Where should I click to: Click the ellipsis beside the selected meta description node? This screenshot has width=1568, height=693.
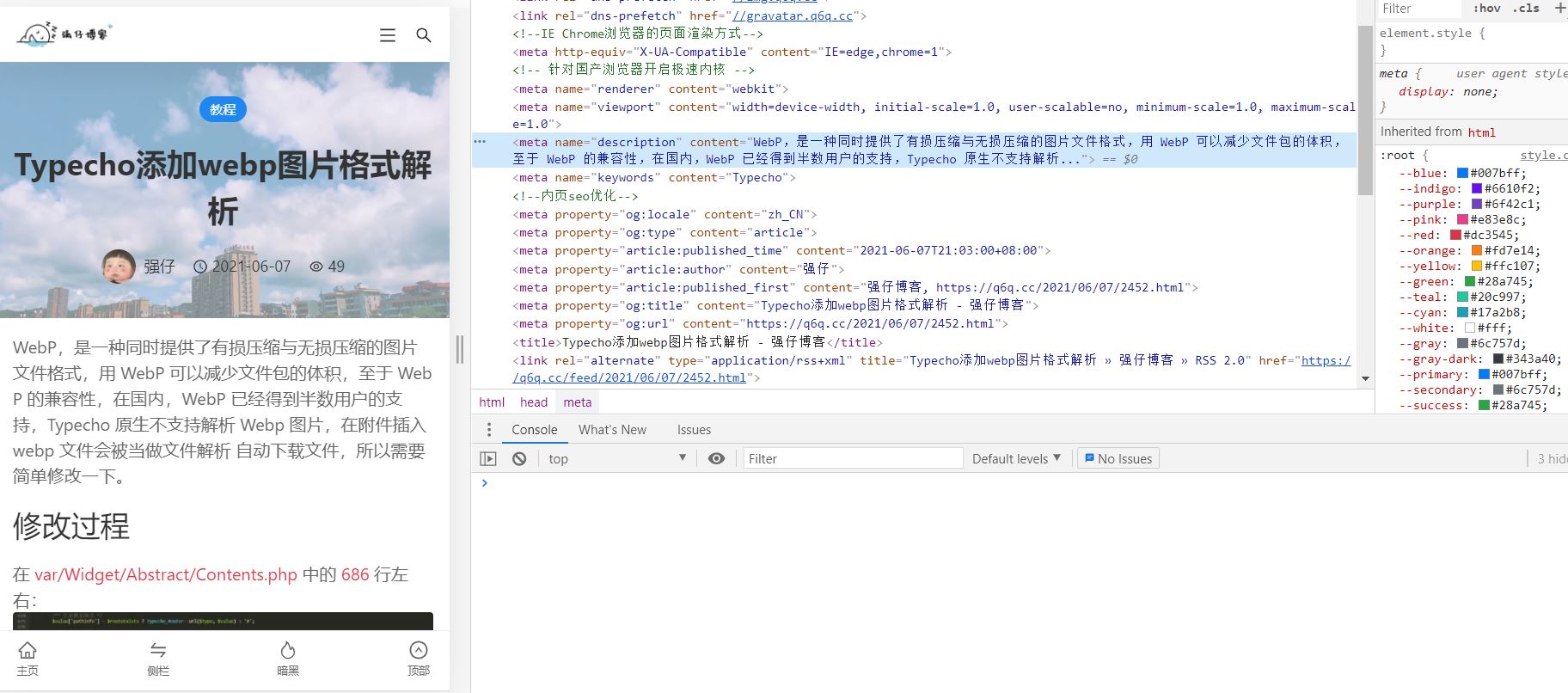(480, 142)
